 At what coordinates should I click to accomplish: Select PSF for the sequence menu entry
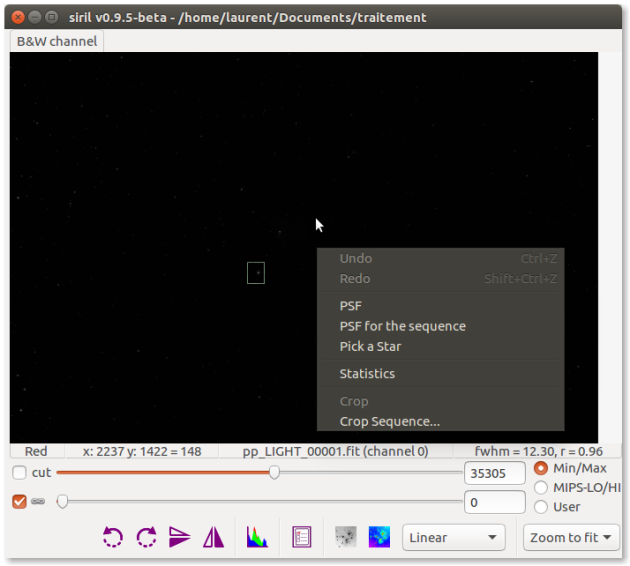[x=402, y=326]
